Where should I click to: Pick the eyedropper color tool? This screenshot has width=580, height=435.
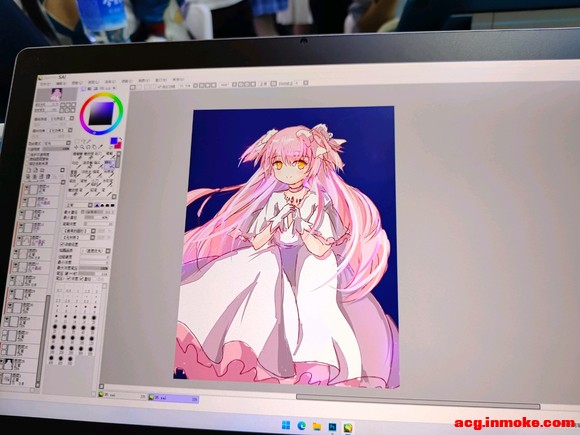coord(100,146)
